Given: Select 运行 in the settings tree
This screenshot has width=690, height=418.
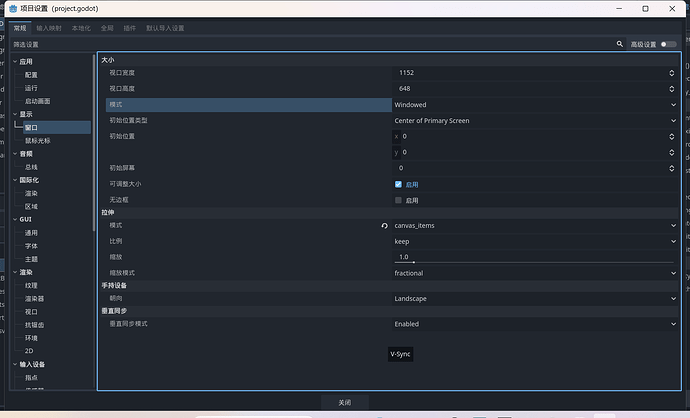Looking at the screenshot, I should 31,88.
